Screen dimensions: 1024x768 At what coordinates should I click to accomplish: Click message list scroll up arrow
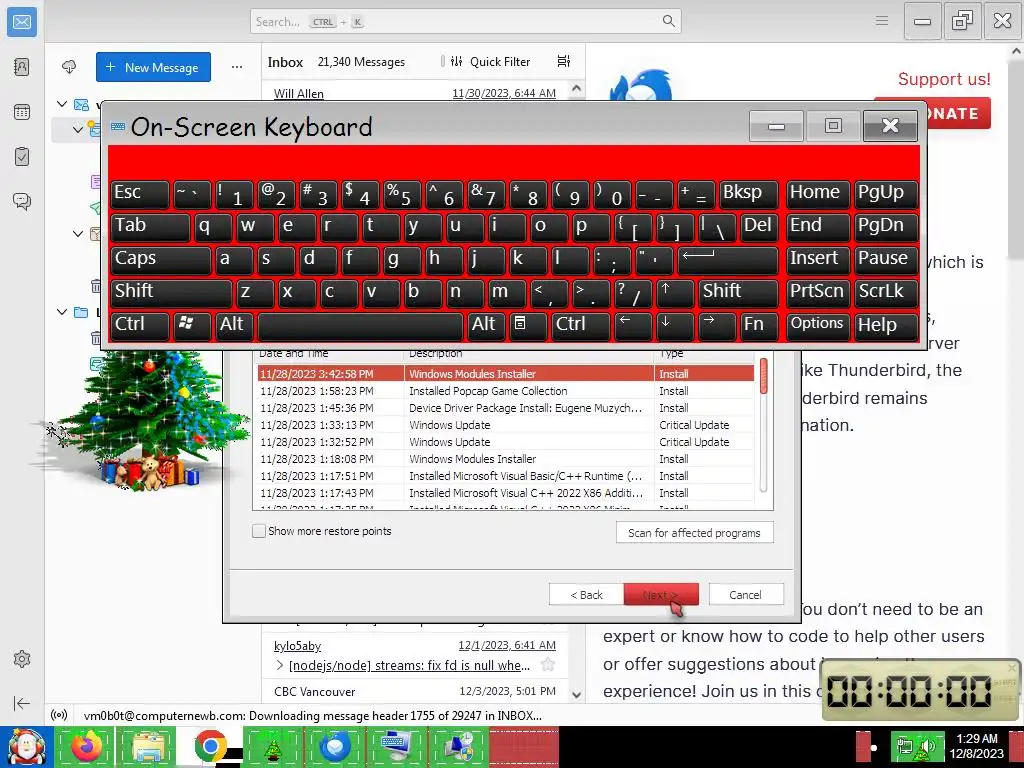click(576, 88)
